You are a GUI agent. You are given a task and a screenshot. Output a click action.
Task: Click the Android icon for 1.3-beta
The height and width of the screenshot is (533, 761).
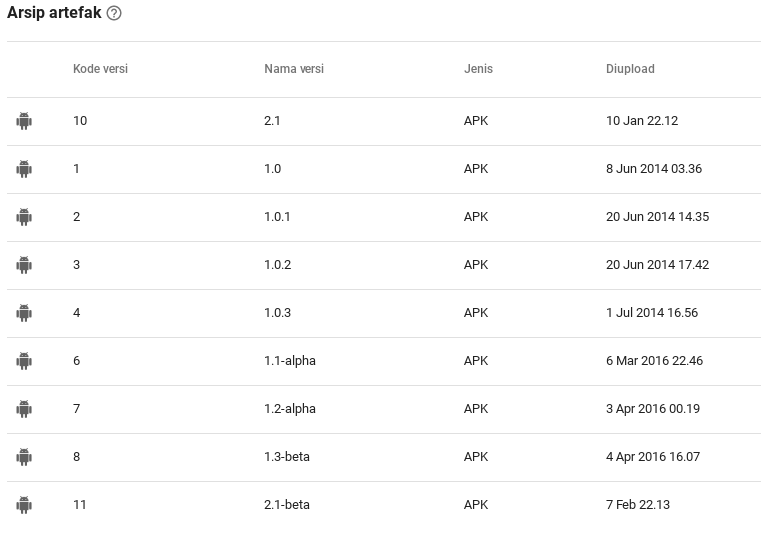(24, 457)
